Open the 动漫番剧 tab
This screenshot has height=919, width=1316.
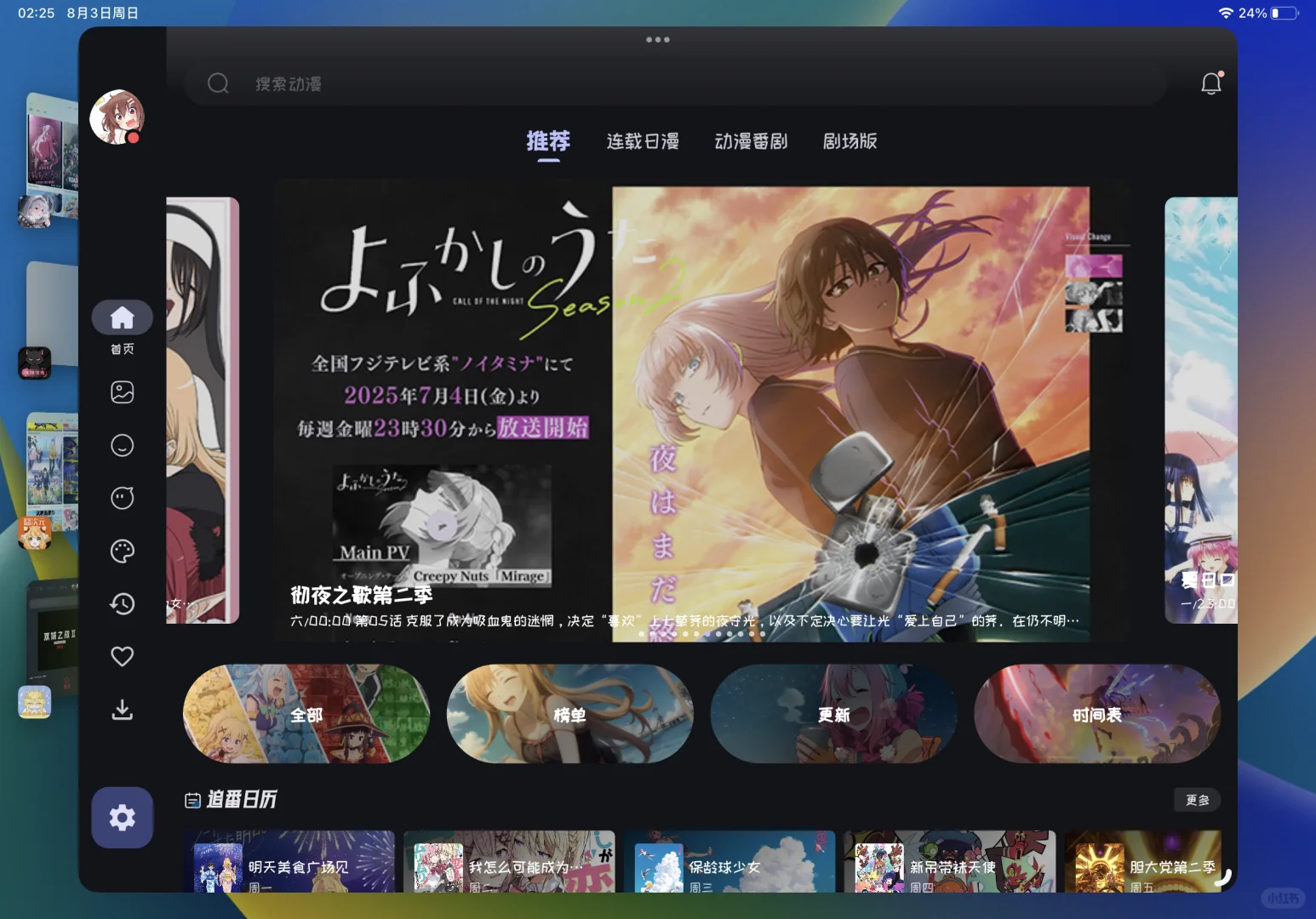[x=750, y=141]
